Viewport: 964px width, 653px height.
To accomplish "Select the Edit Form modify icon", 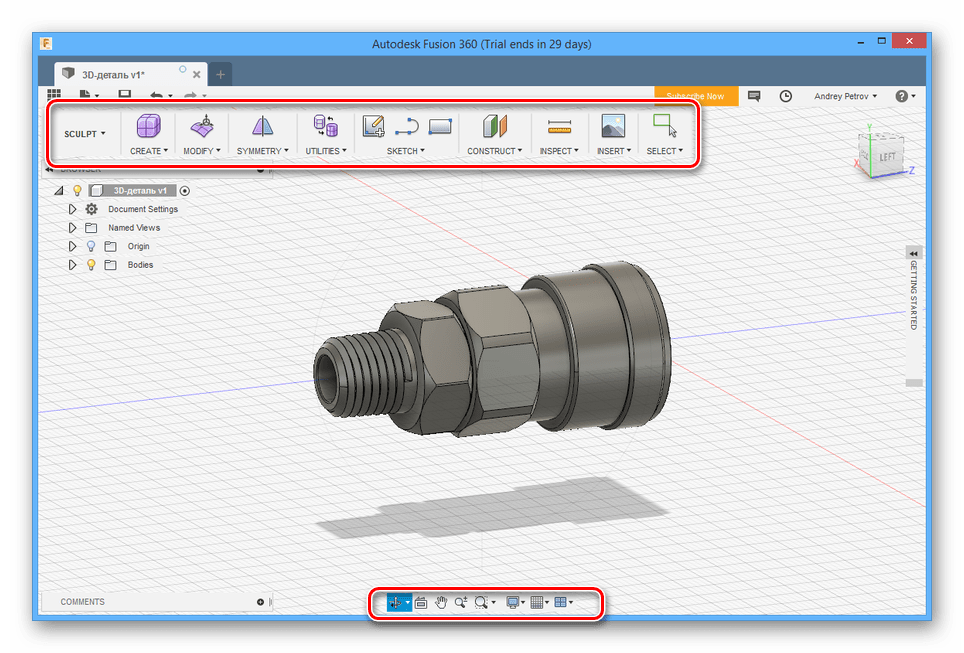I will coord(202,126).
